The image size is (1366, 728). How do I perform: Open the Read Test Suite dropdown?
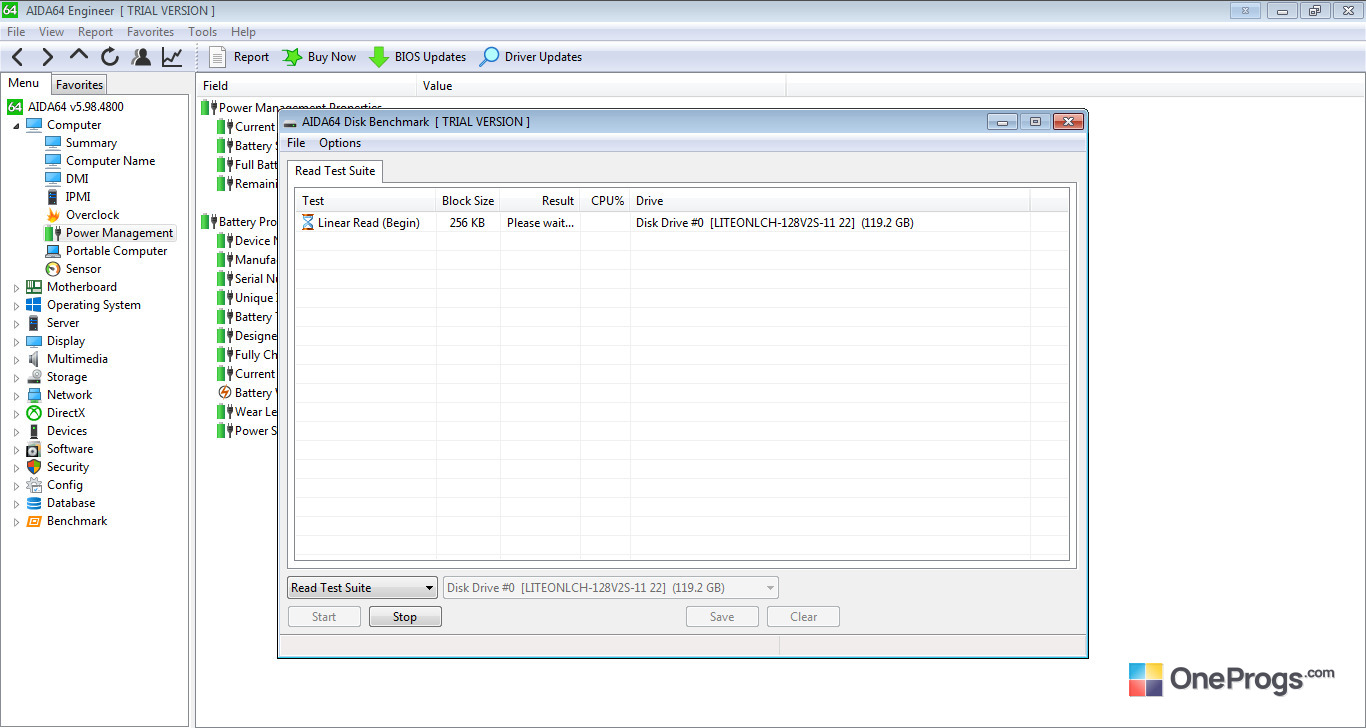pyautogui.click(x=363, y=588)
